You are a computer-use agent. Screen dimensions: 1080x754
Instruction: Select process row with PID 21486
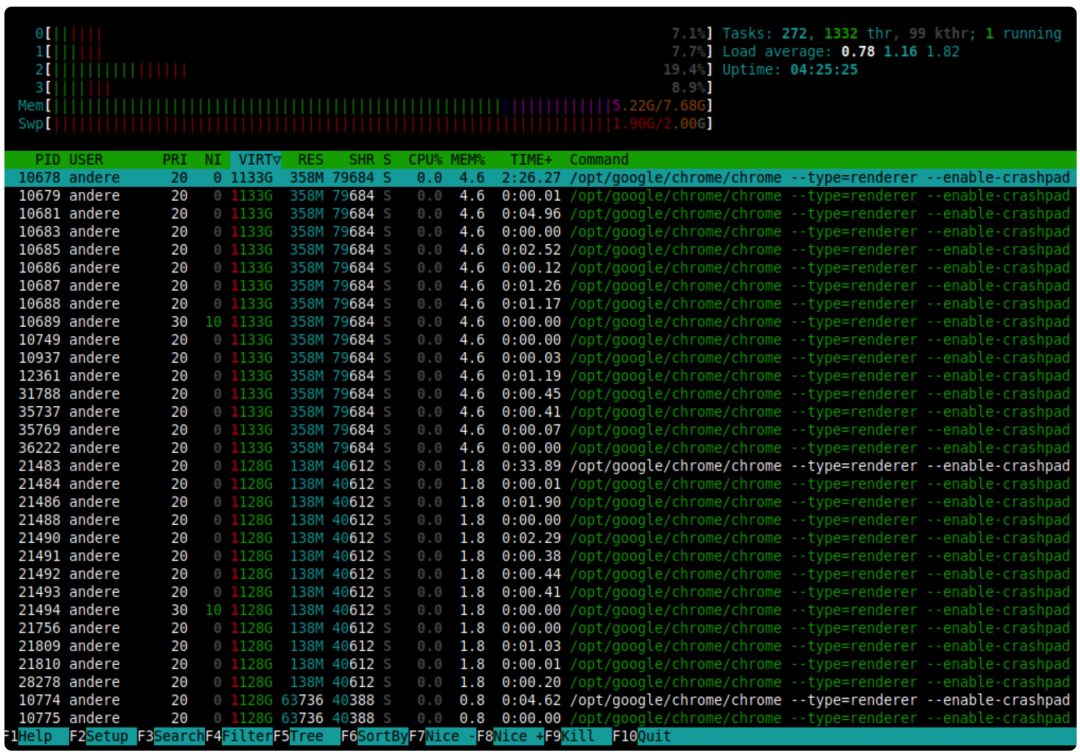[540, 502]
